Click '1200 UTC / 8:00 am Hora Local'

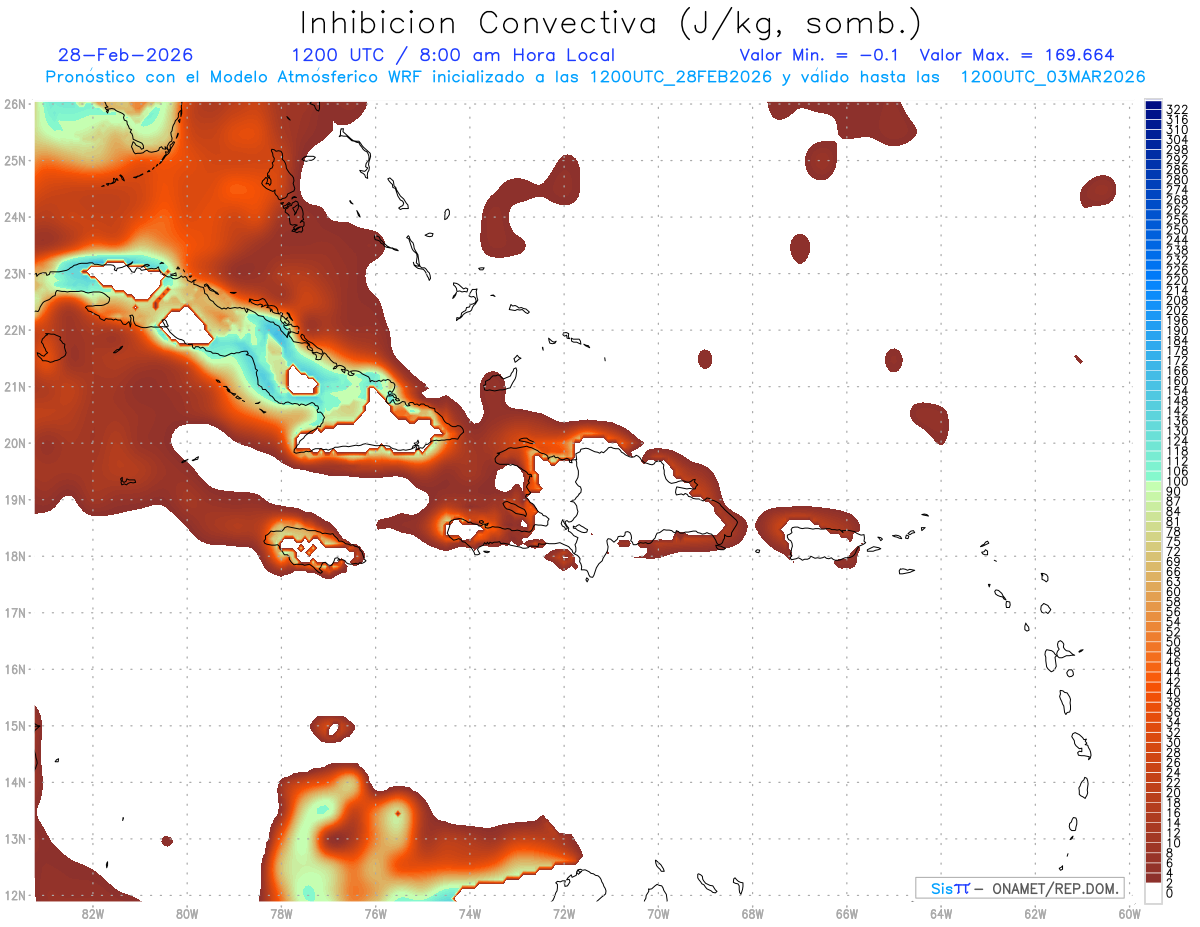click(453, 55)
